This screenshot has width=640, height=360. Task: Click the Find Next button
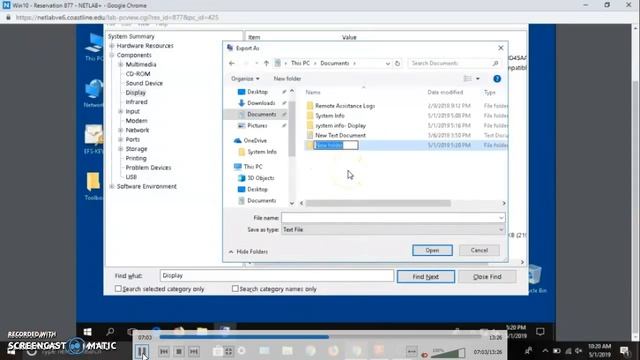click(426, 277)
